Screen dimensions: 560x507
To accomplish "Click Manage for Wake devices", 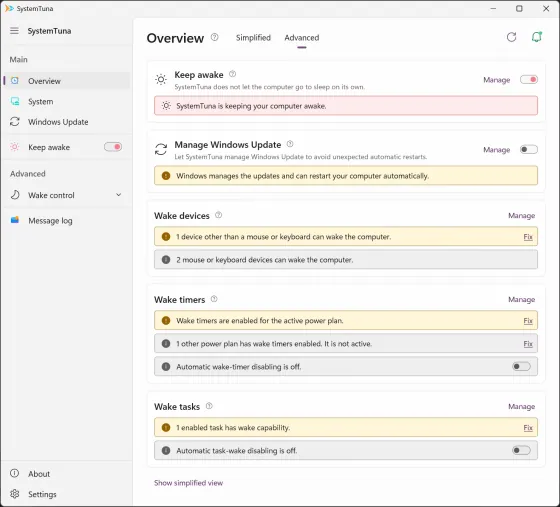I will (x=521, y=215).
